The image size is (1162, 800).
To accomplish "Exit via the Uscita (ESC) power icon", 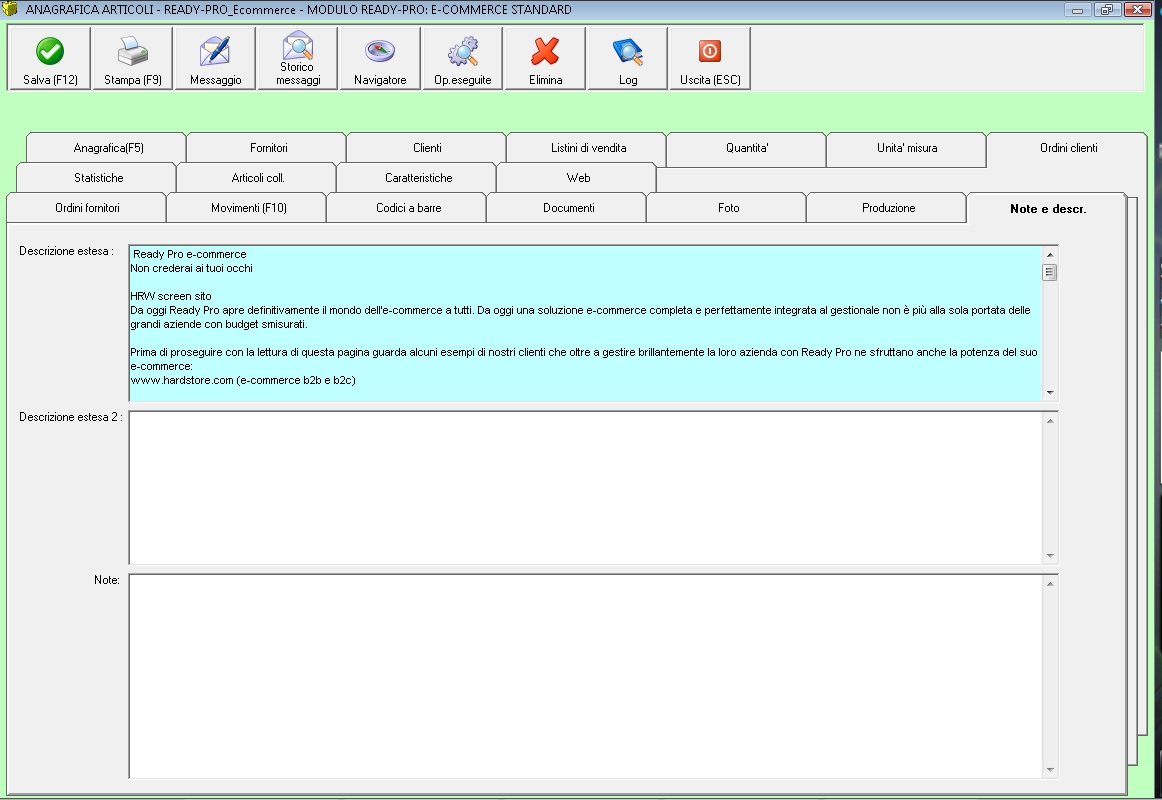I will click(x=710, y=59).
